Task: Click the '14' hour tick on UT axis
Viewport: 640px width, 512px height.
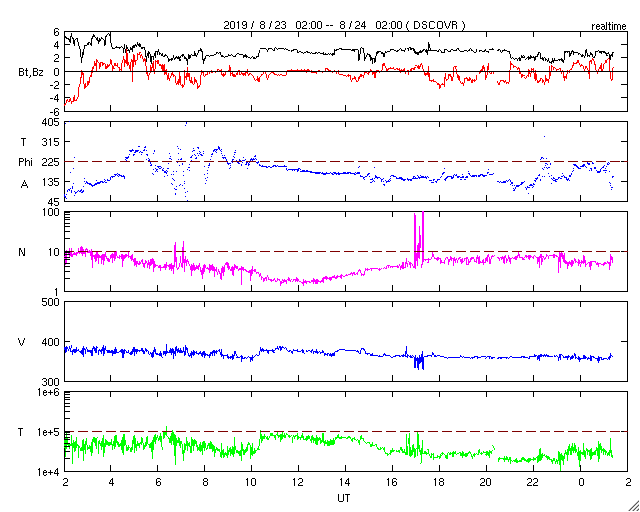Action: 345,482
